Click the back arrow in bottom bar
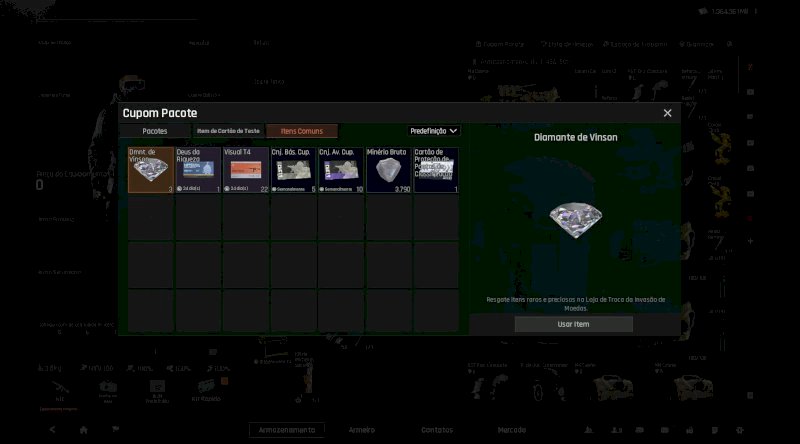The height and width of the screenshot is (444, 800). (52, 430)
